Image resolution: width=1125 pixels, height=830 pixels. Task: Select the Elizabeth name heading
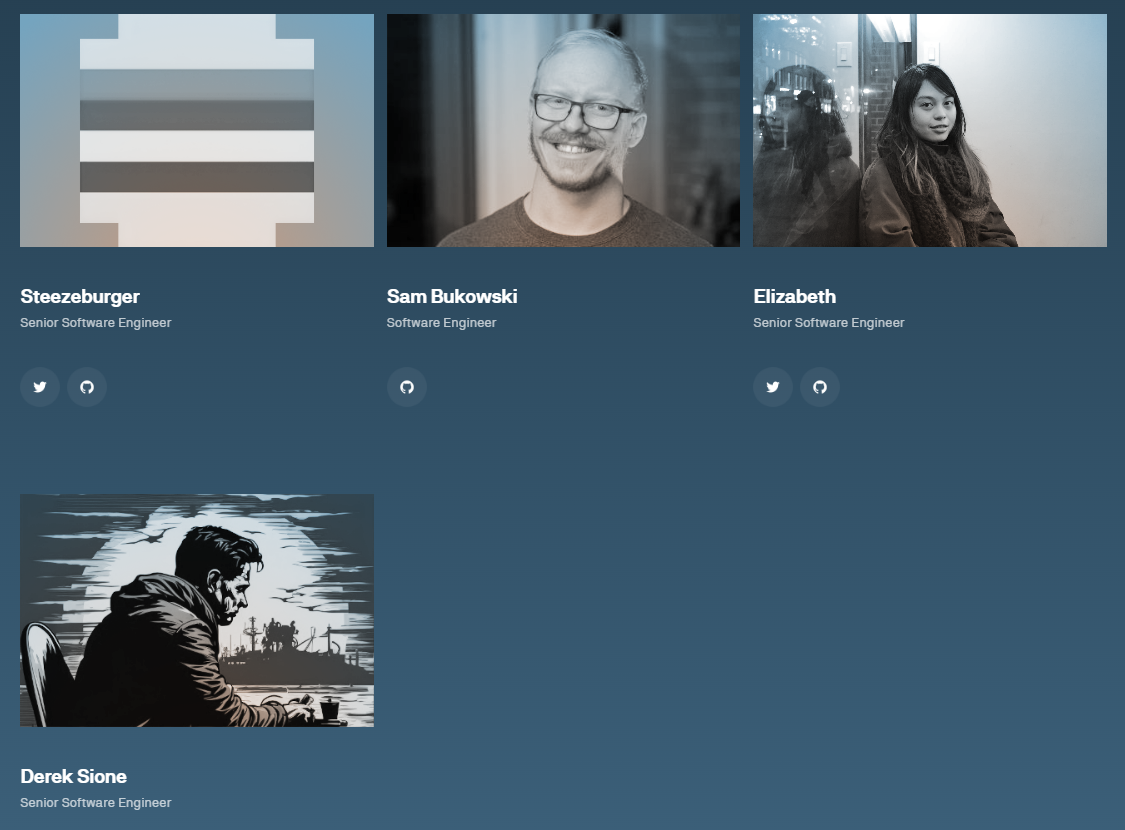click(795, 296)
